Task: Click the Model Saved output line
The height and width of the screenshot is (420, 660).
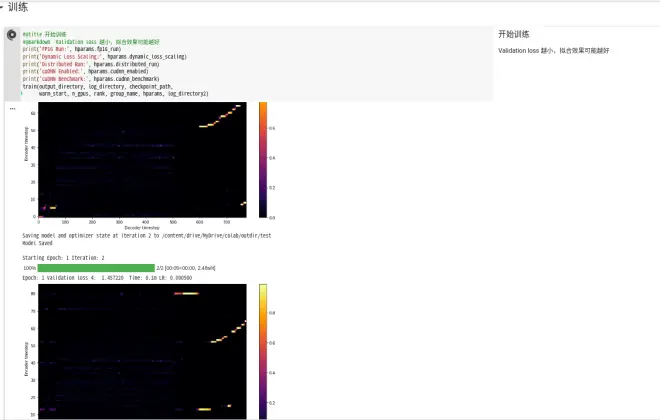Action: click(37, 243)
